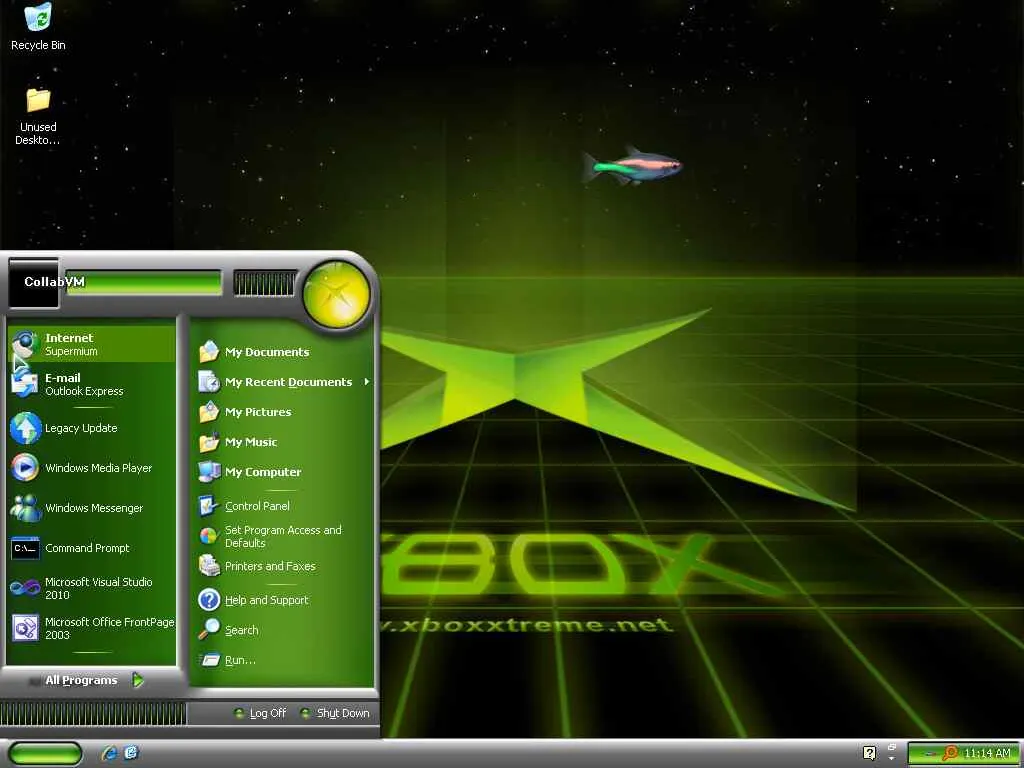This screenshot has height=768, width=1024.
Task: Open Microsoft Visual Studio 2010 icon
Action: [x=25, y=588]
